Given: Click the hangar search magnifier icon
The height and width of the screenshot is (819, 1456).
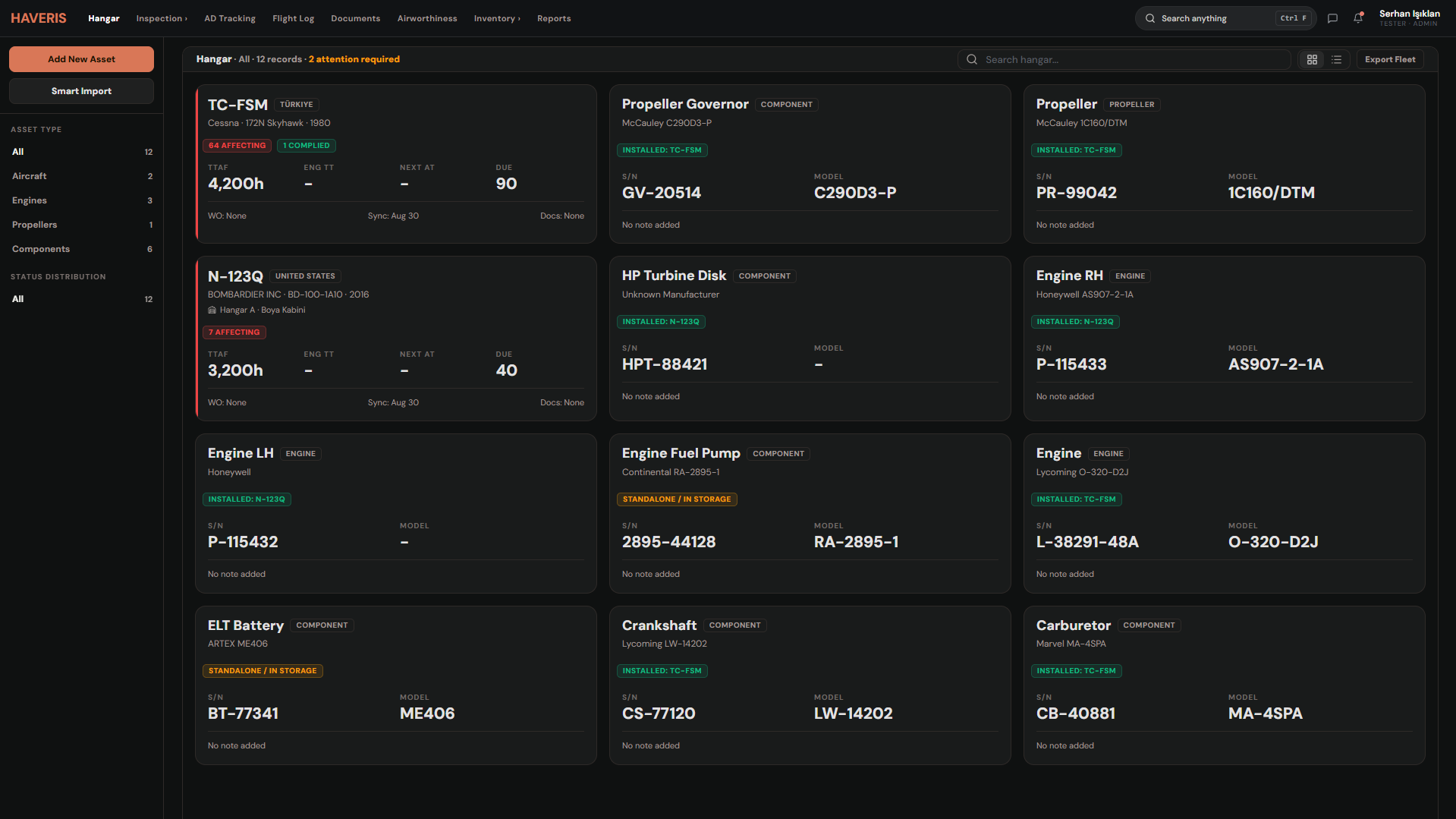Looking at the screenshot, I should click(x=972, y=59).
